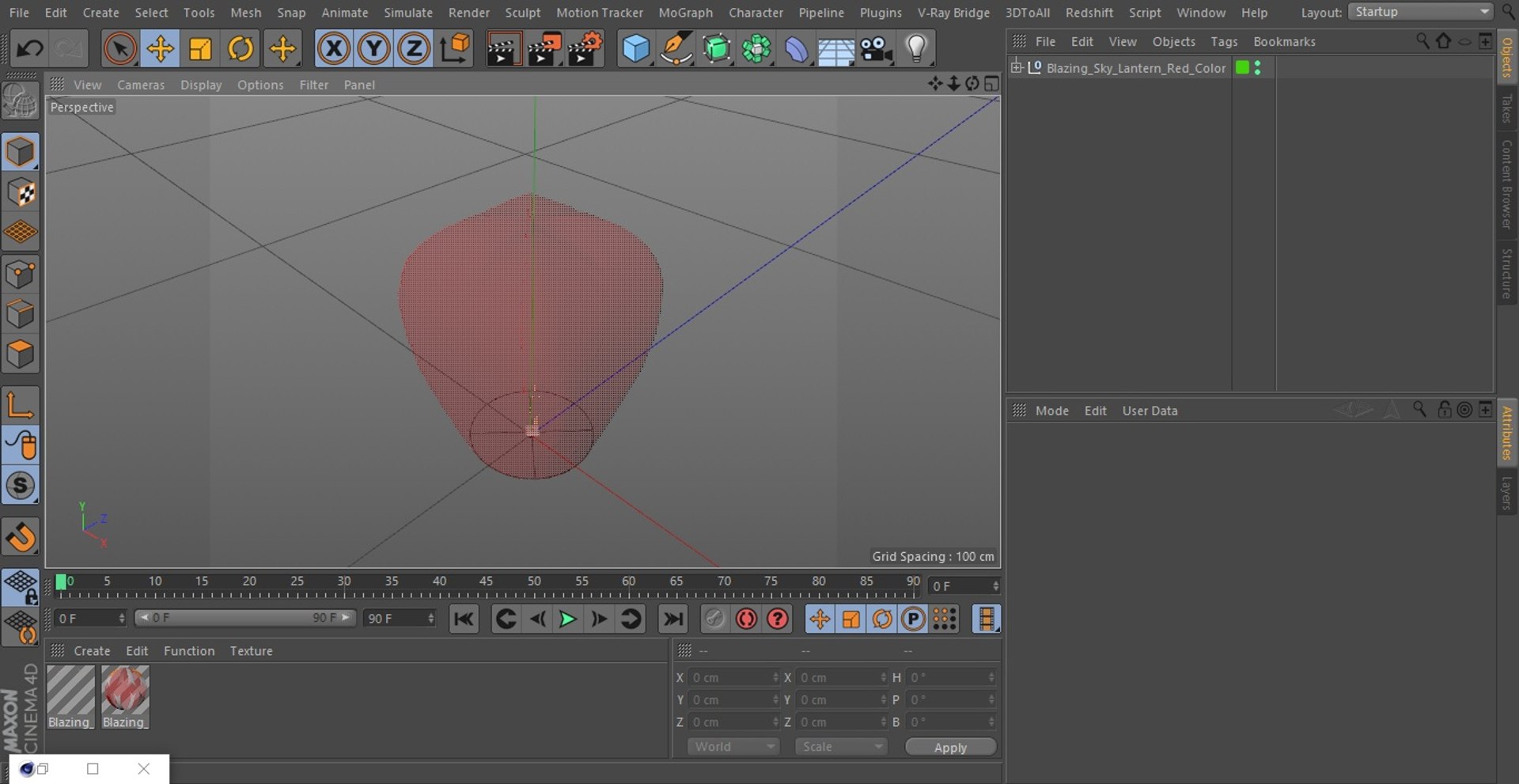Add a Subdivision Surface generator

pyautogui.click(x=717, y=48)
